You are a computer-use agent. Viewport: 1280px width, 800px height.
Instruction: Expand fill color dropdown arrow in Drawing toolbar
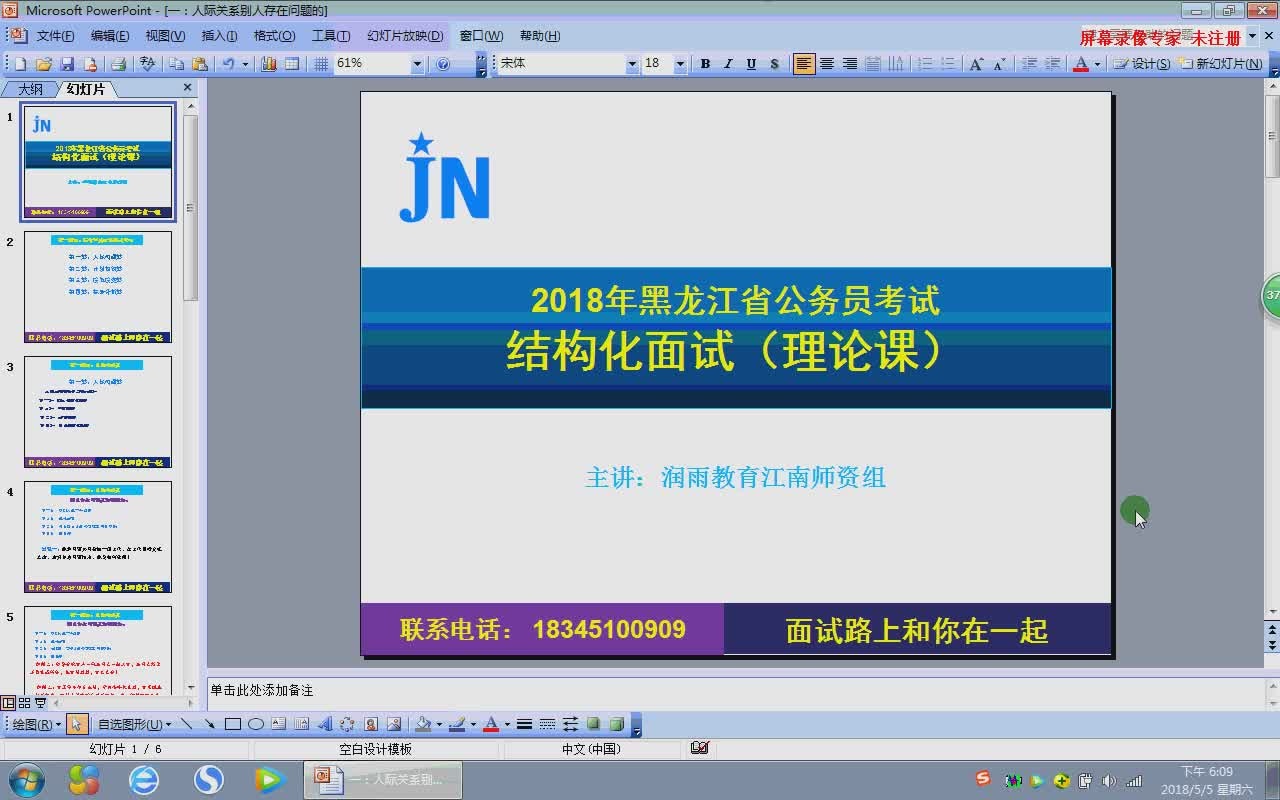(x=439, y=724)
